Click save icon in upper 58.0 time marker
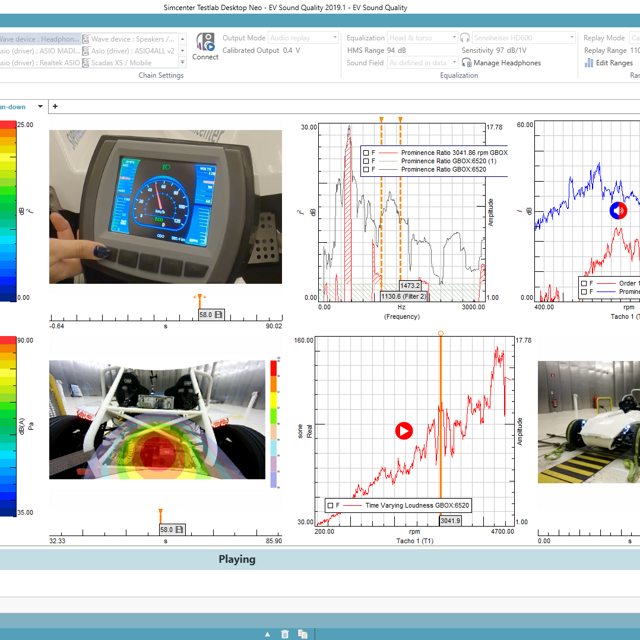The height and width of the screenshot is (640, 640). (x=219, y=315)
